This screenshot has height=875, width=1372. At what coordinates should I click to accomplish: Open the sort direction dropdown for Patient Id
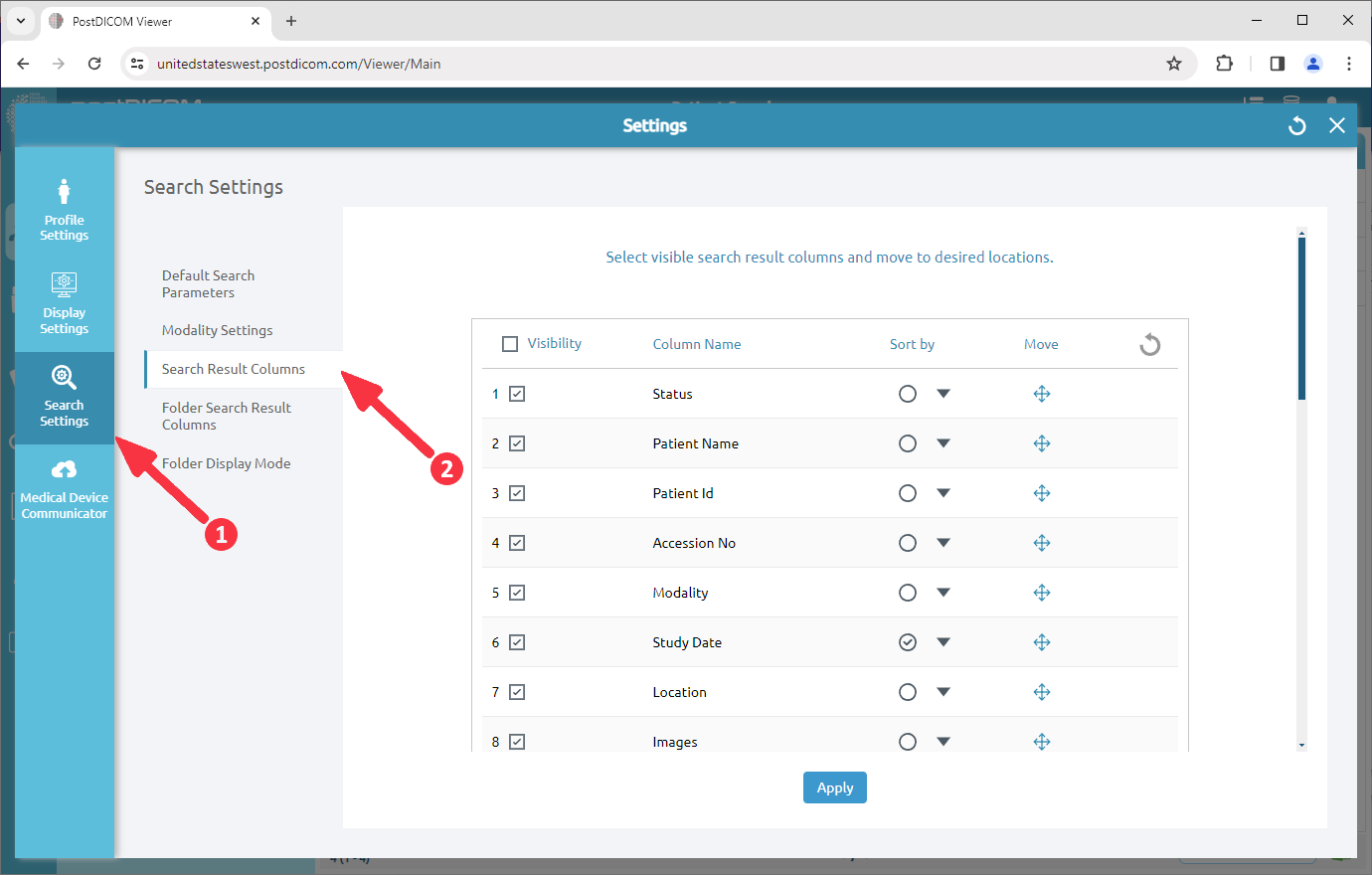[943, 492]
